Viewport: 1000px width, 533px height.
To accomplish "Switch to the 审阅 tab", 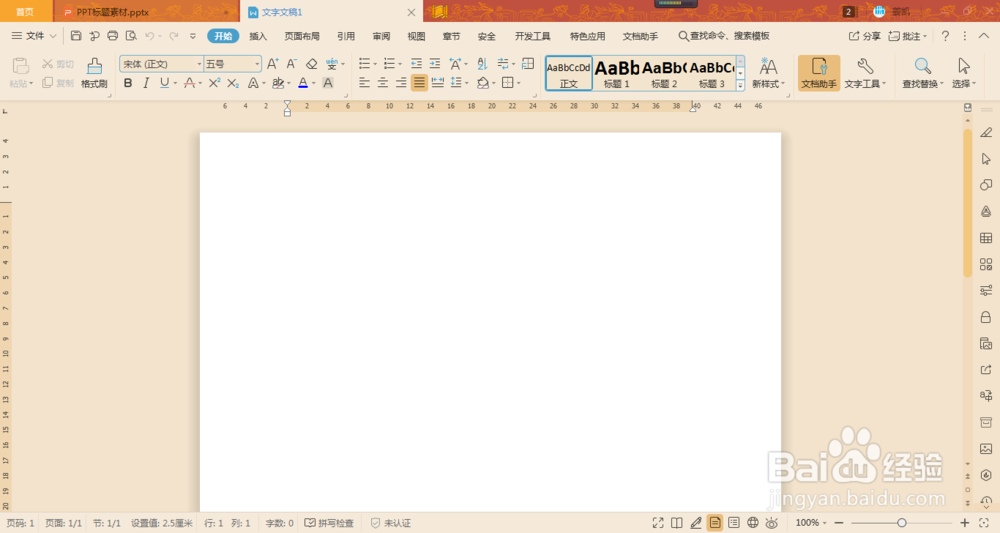I will click(381, 36).
